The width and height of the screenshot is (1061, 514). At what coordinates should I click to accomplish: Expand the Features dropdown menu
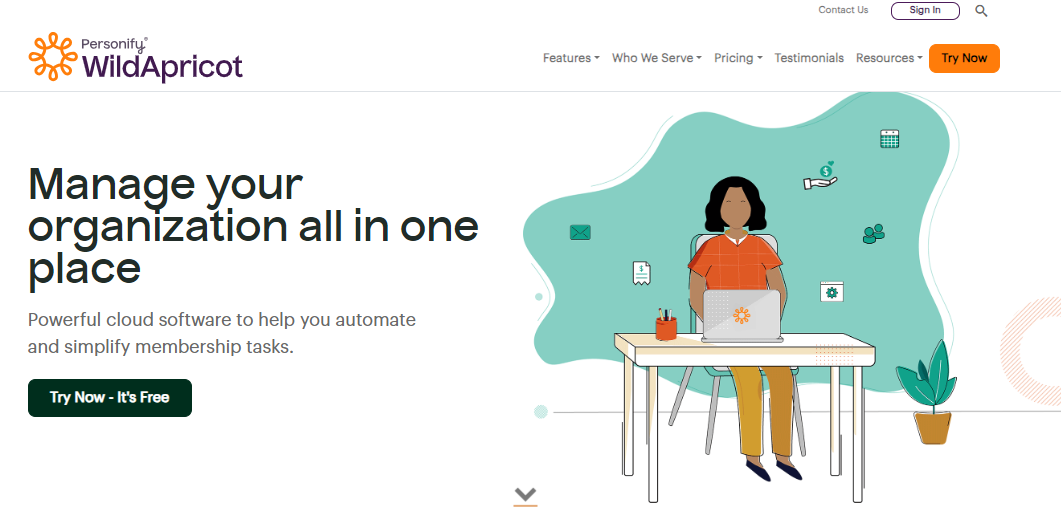coord(571,58)
